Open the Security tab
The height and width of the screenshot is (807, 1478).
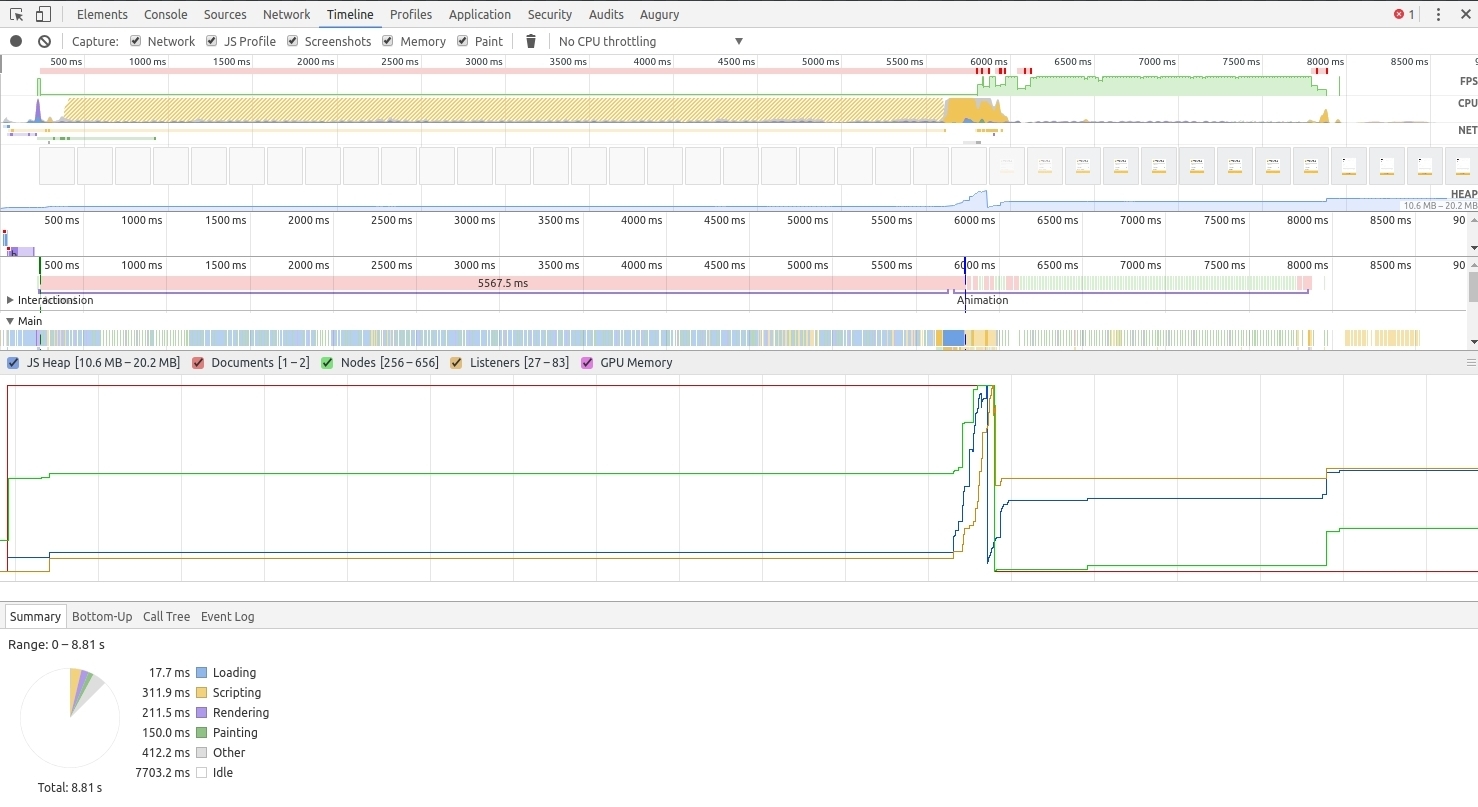tap(550, 14)
